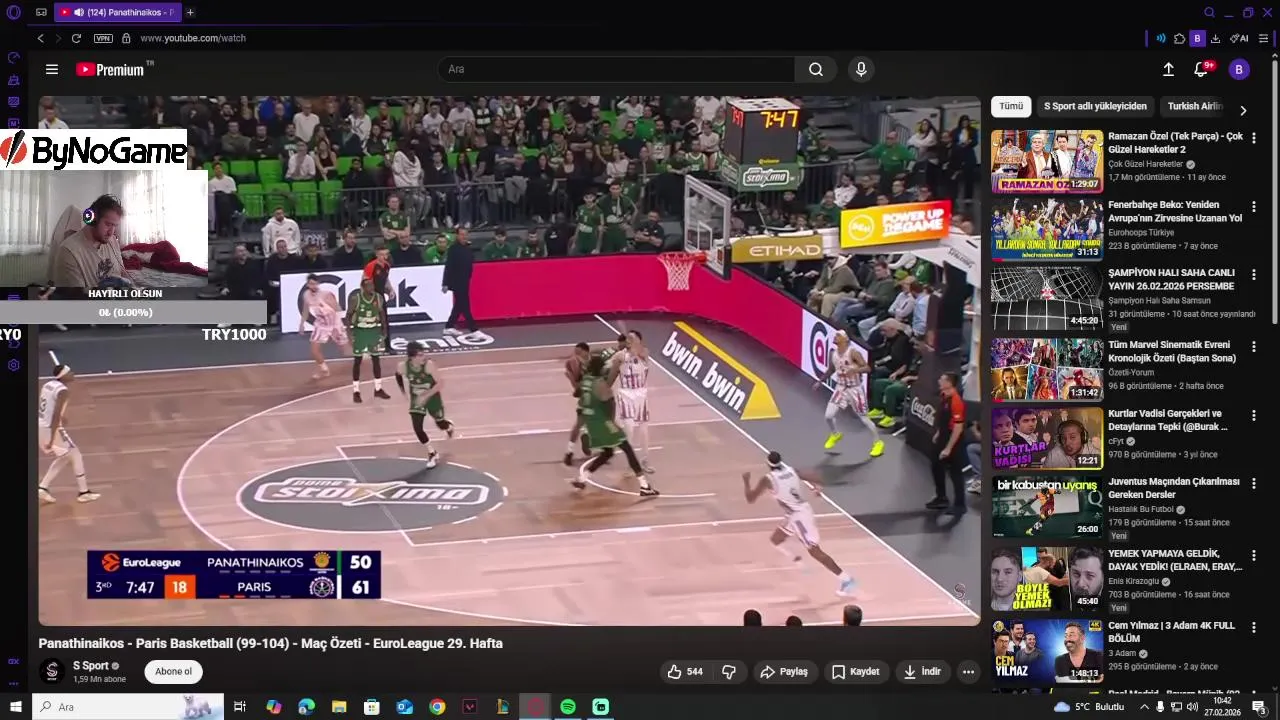1280x720 pixels.
Task: Start voice search with the microphone
Action: (861, 69)
